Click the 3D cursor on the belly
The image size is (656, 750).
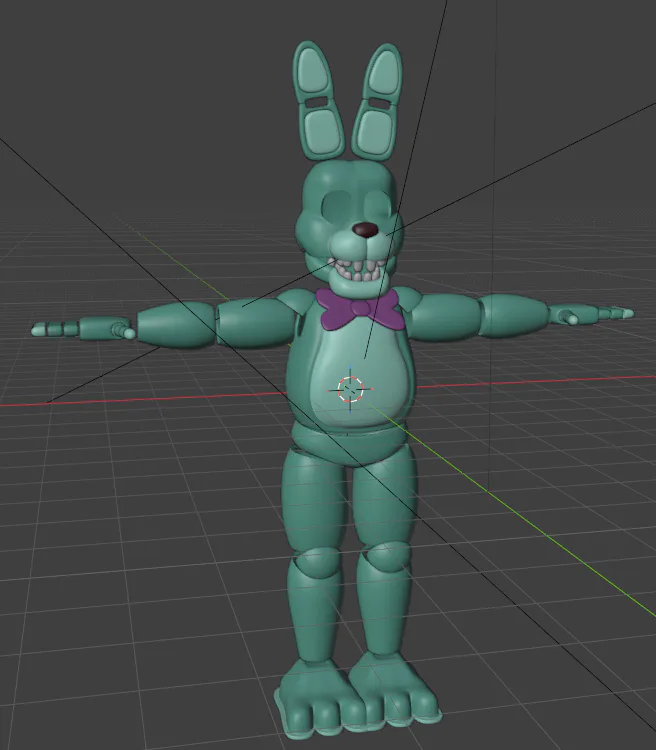[x=351, y=390]
